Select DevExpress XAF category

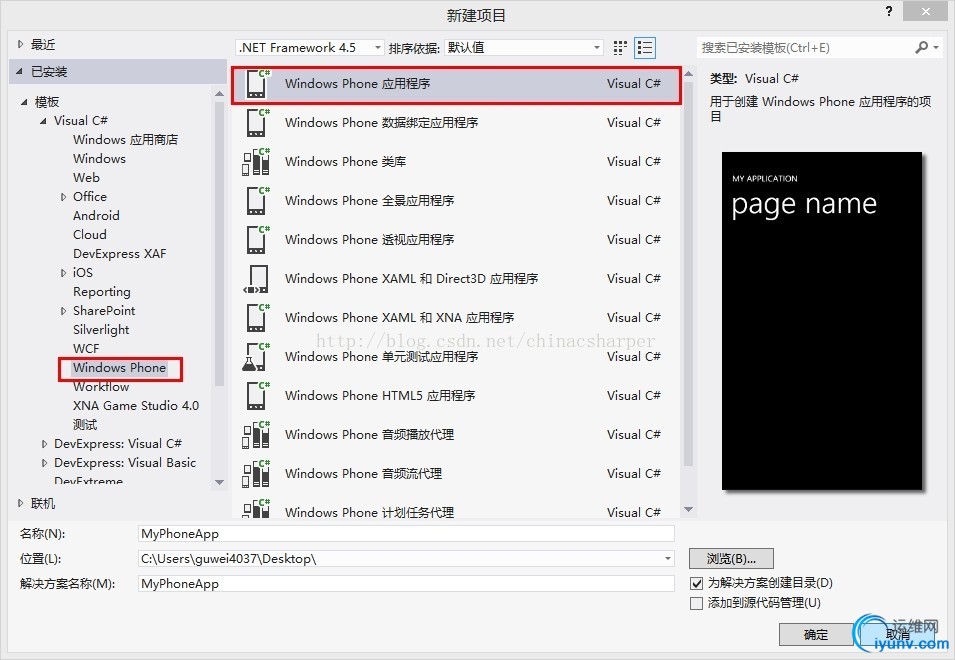pyautogui.click(x=119, y=254)
